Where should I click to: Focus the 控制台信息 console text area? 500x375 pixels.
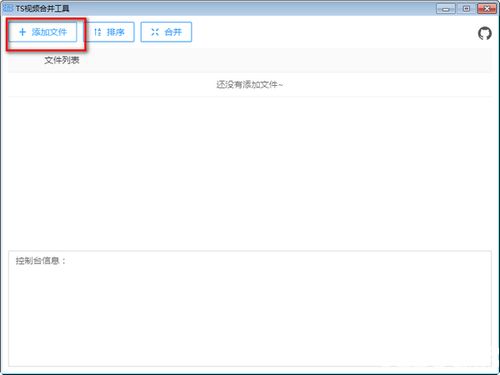[x=250, y=309]
